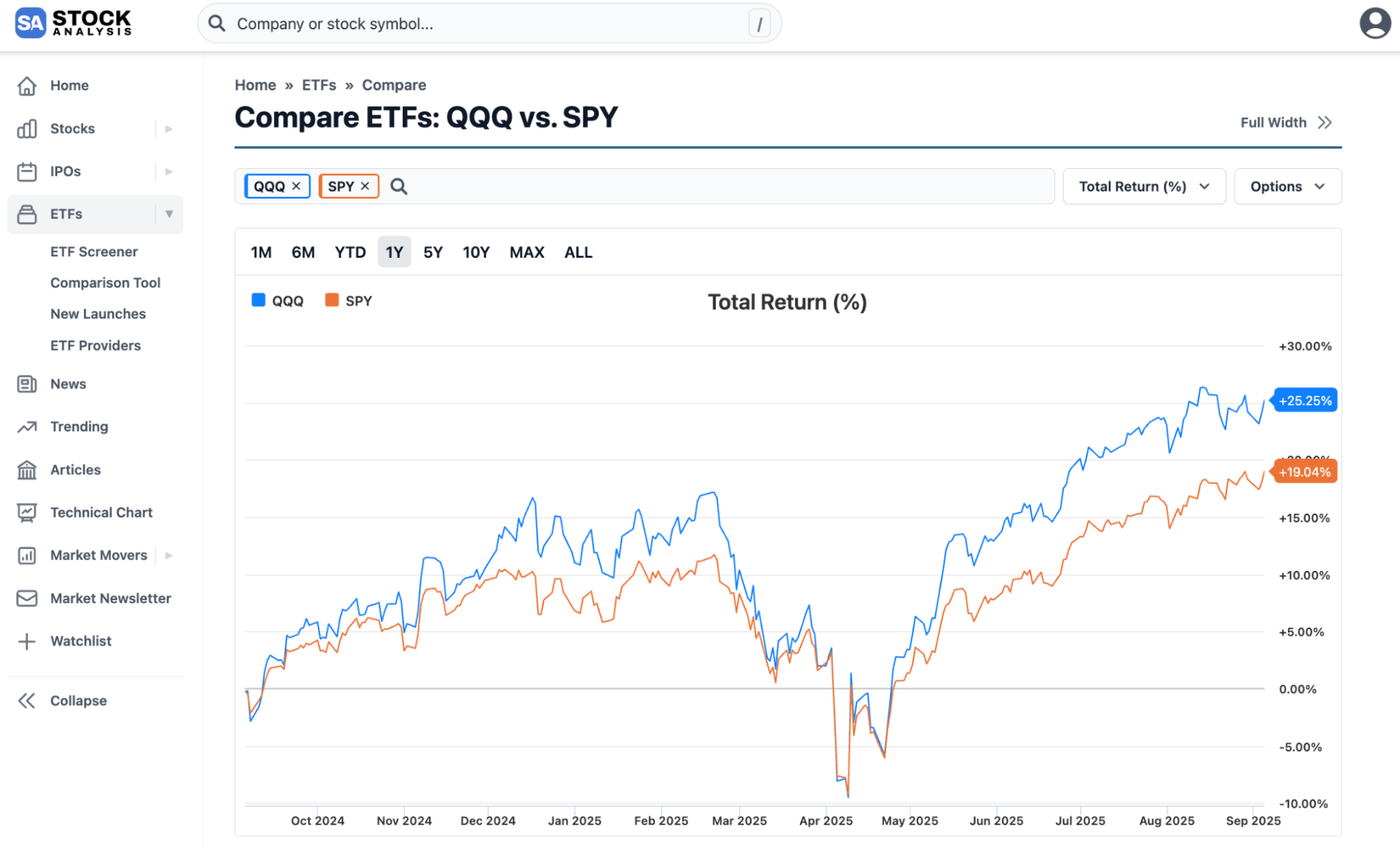Click the Articles bank building icon
This screenshot has height=851, width=1400.
(27, 470)
